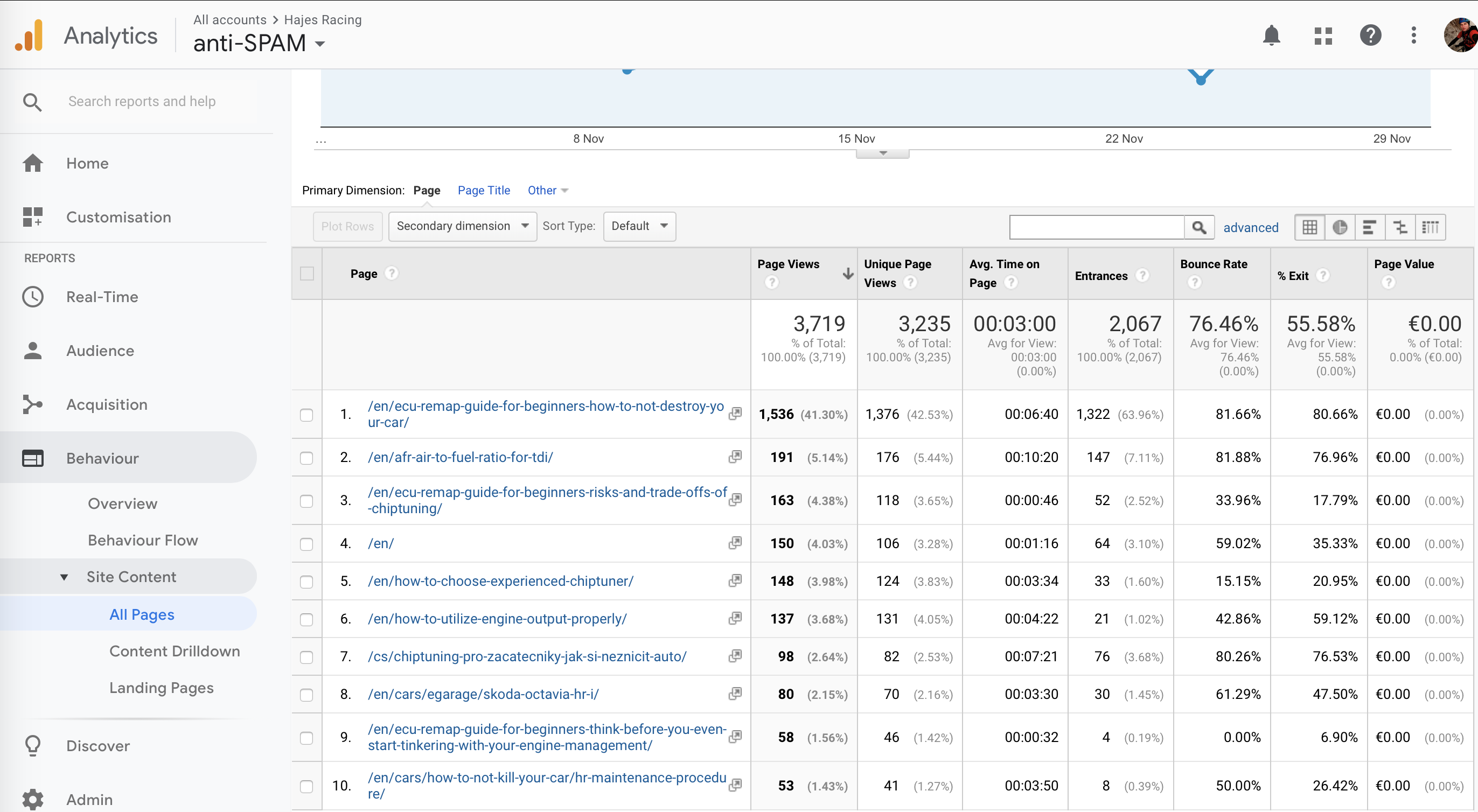Open the Sort Type Default dropdown
1478x812 pixels.
[x=639, y=226]
